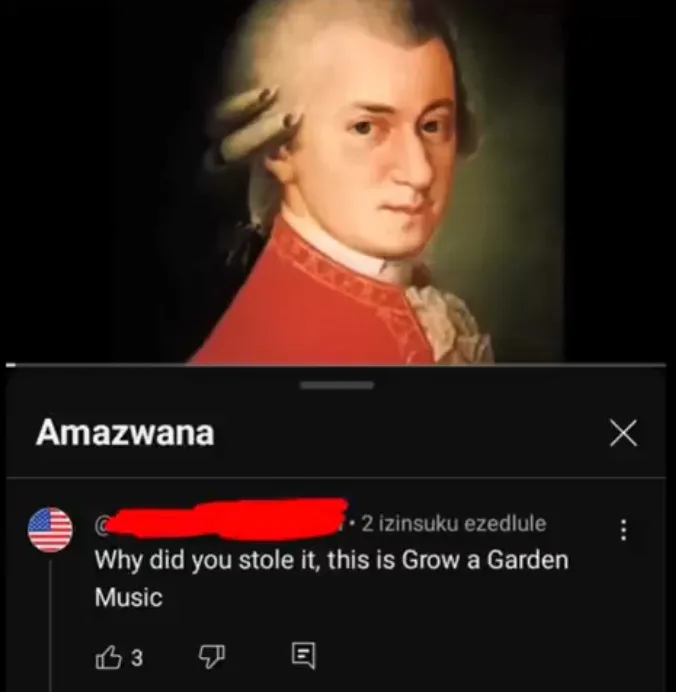Image resolution: width=676 pixels, height=692 pixels.
Task: Click the word 'Music' in the comment
Action: point(129,597)
